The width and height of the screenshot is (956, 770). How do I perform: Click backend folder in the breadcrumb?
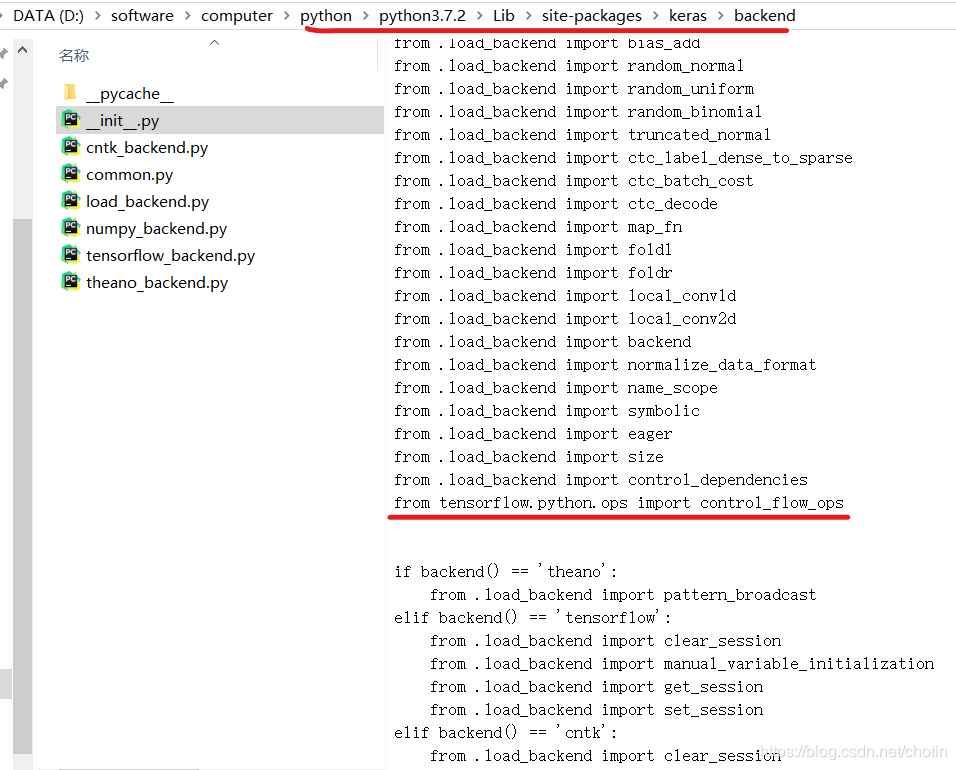765,16
